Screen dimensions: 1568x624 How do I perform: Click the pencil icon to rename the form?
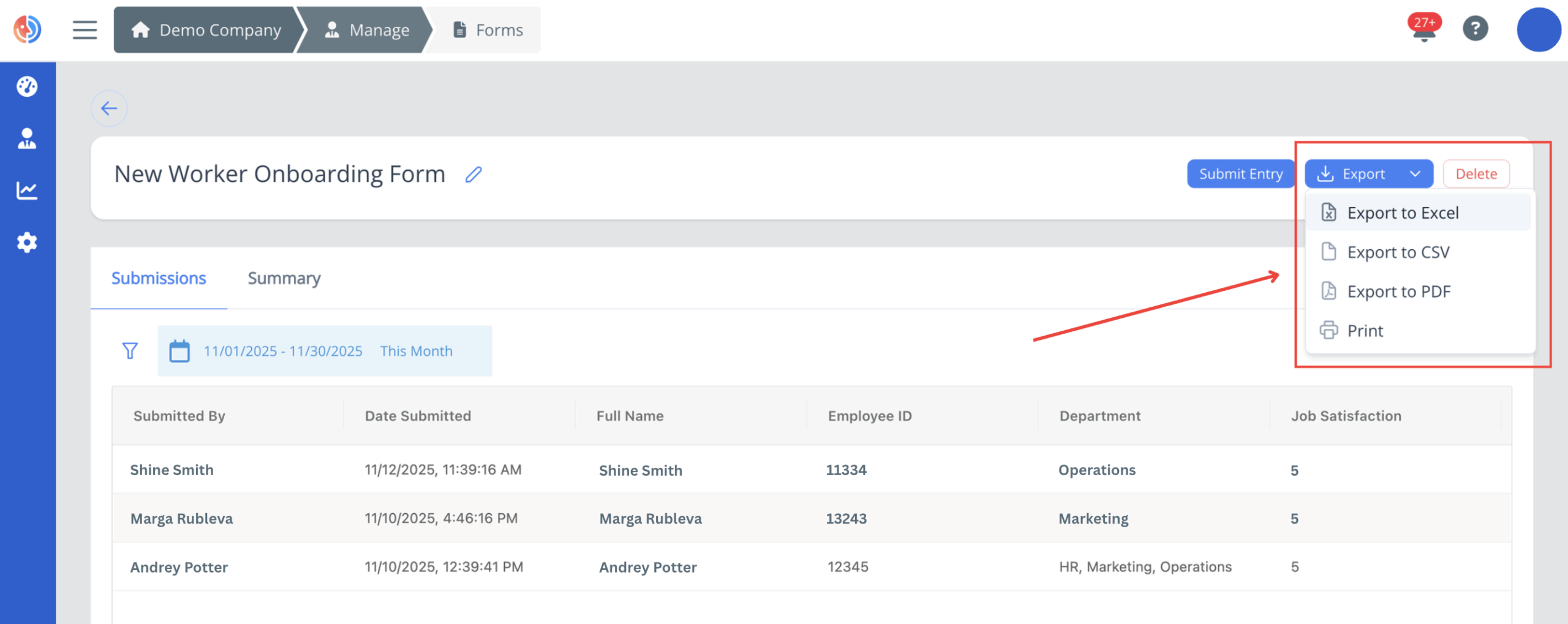point(473,175)
